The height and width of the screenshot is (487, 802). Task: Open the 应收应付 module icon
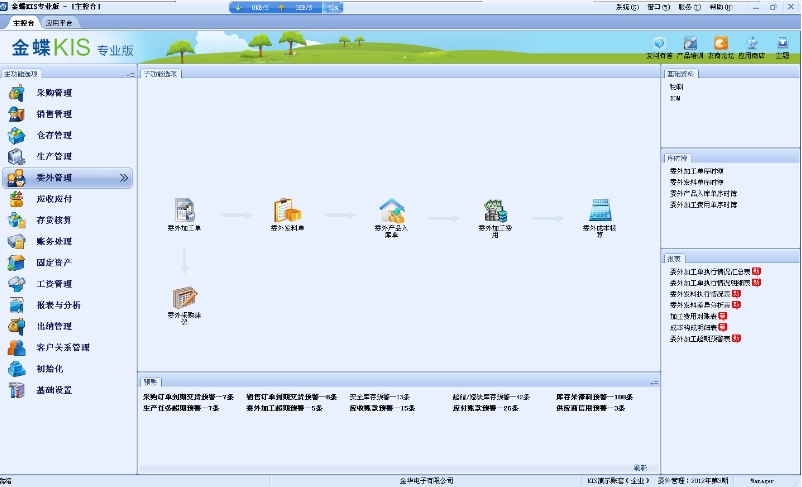click(16, 199)
